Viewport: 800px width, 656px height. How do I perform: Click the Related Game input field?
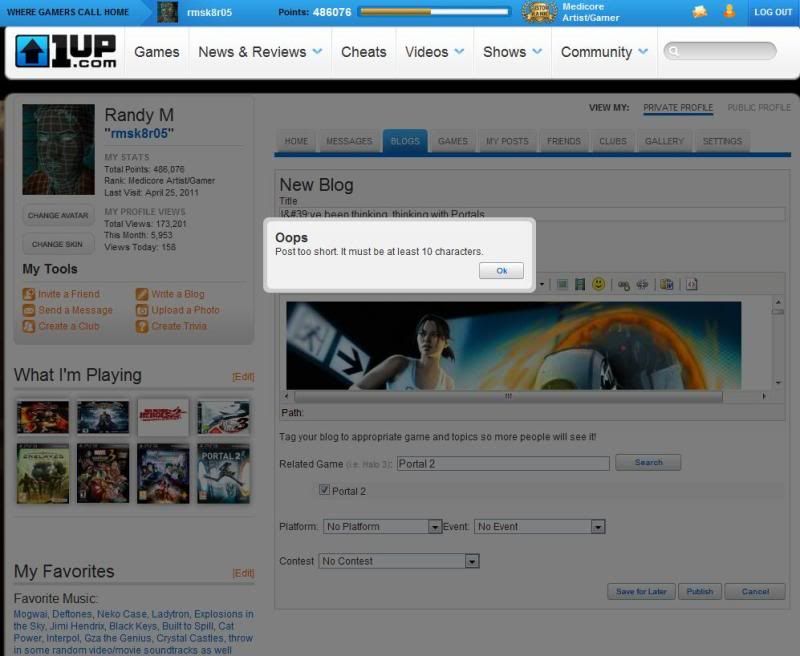tap(503, 464)
